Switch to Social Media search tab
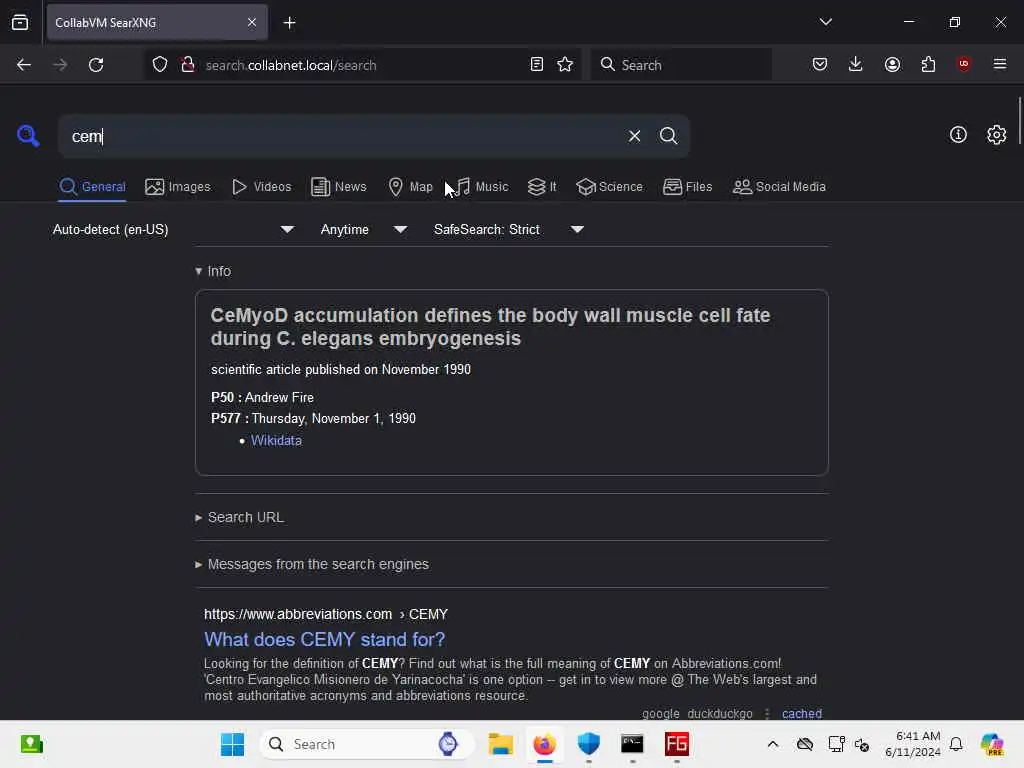 pos(779,187)
